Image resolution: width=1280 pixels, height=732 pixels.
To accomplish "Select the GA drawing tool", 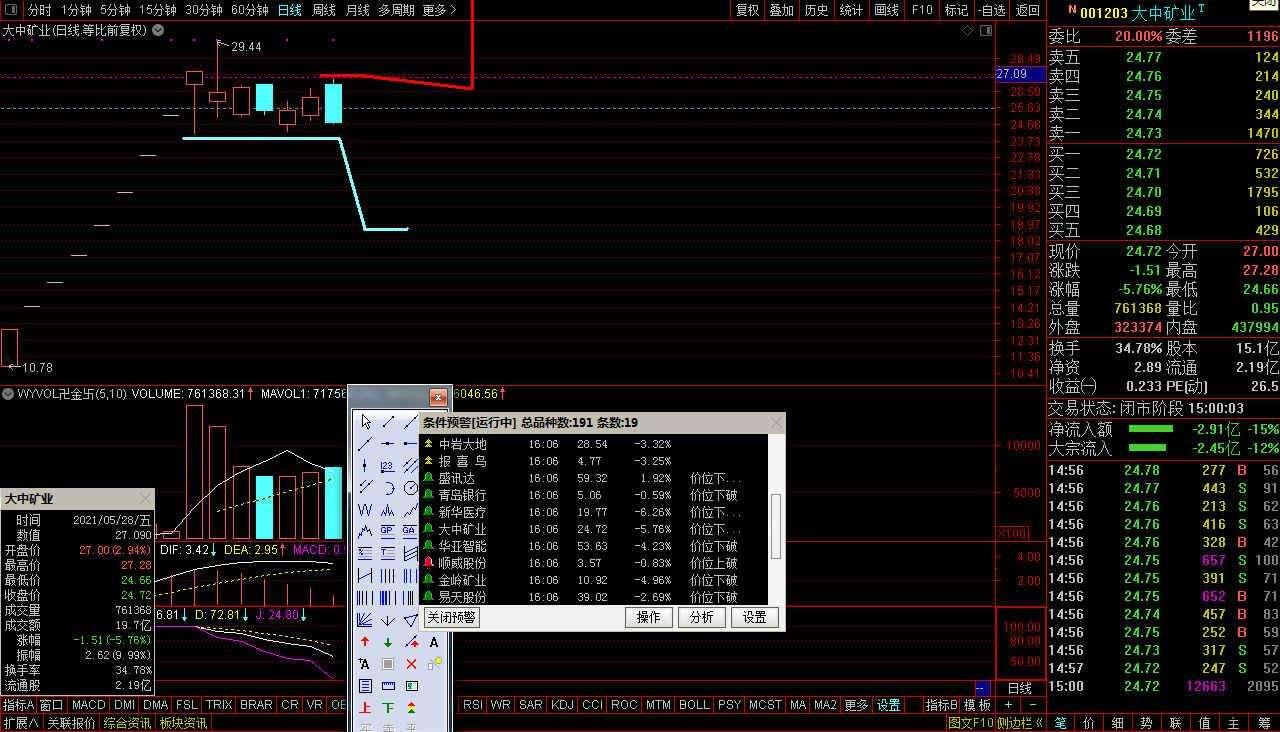I will [x=410, y=531].
